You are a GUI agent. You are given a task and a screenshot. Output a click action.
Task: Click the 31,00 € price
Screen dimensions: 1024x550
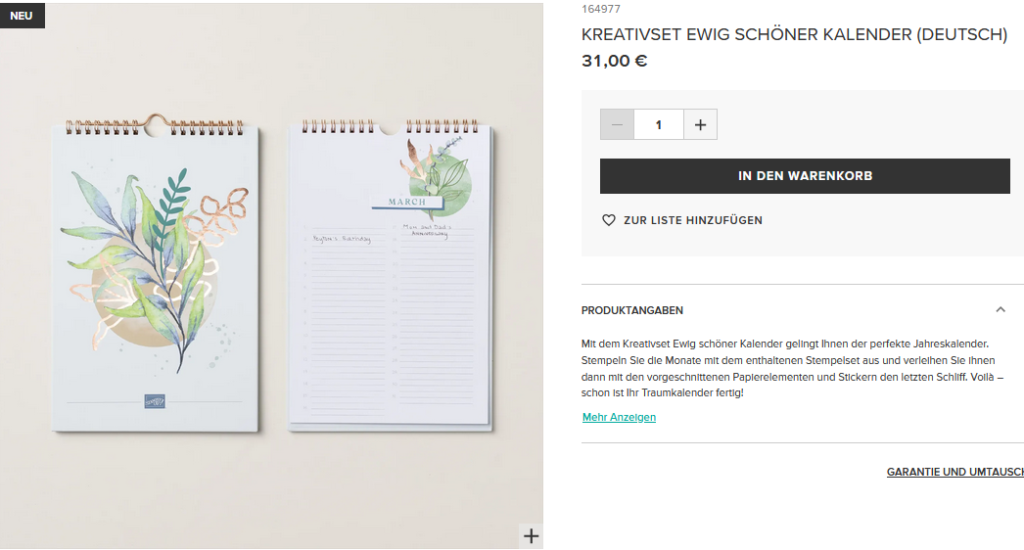[614, 61]
